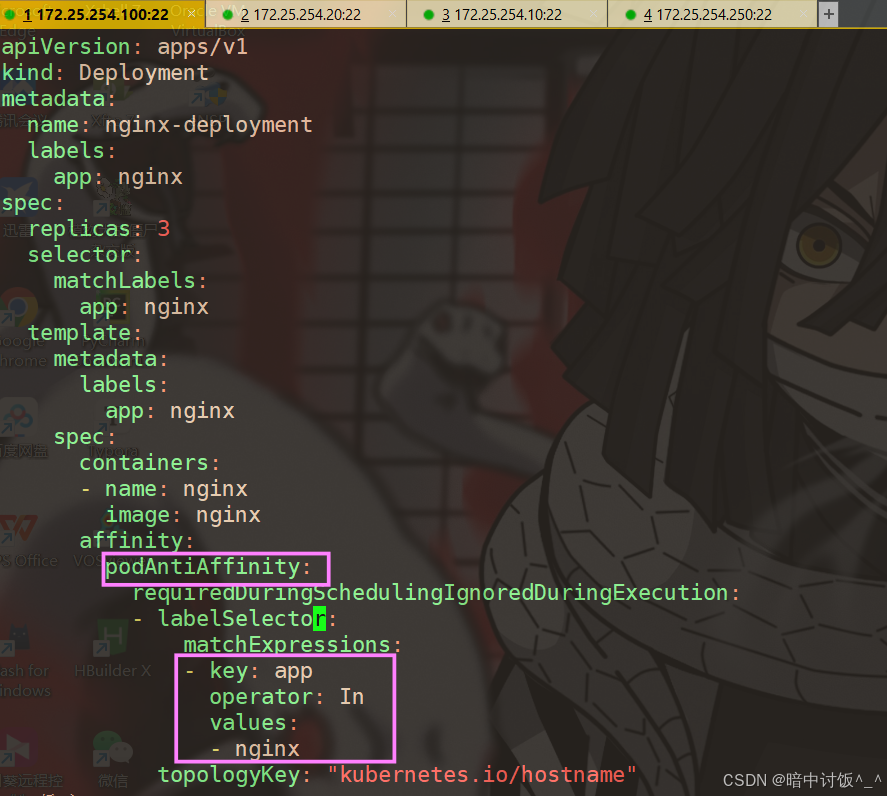The image size is (887, 796).
Task: Click the '- name: nginx' container line
Action: click(x=164, y=489)
